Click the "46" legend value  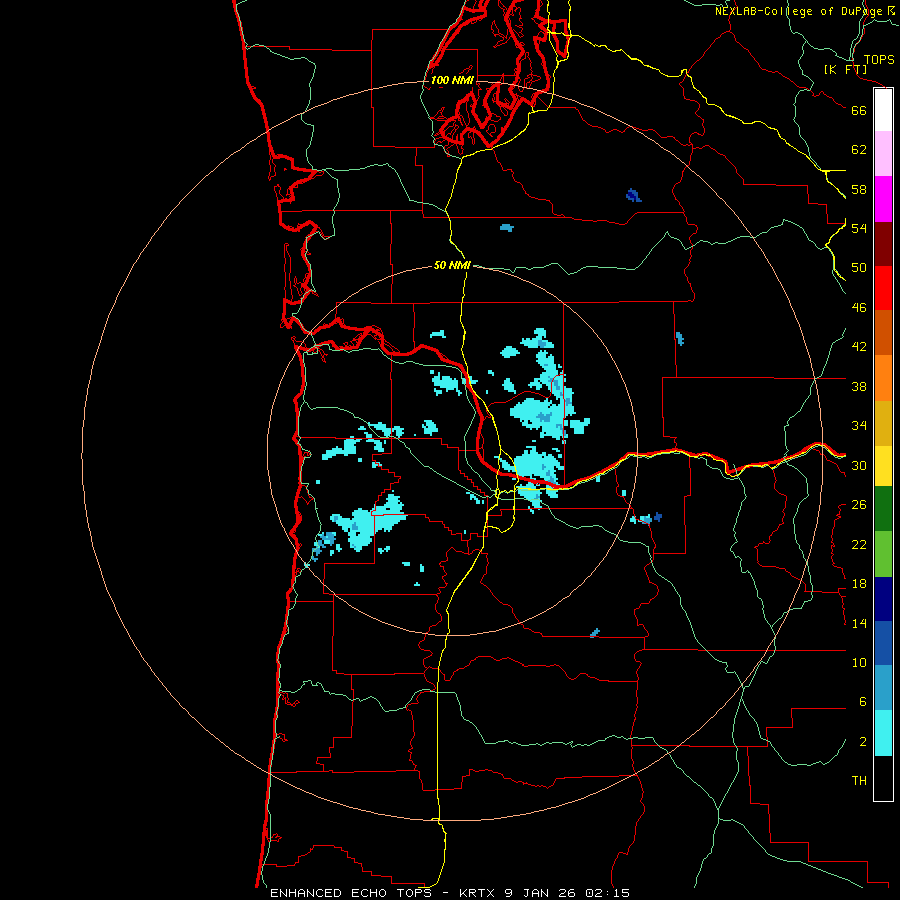859,308
